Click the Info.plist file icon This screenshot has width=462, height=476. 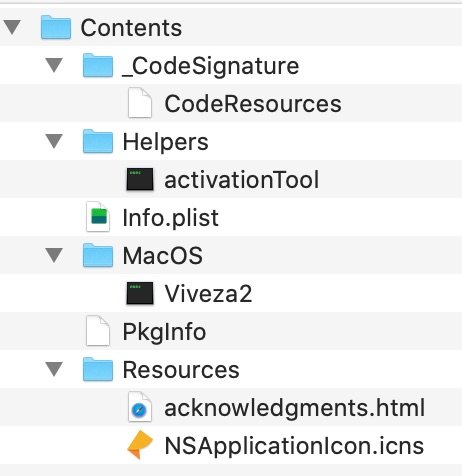(x=98, y=217)
